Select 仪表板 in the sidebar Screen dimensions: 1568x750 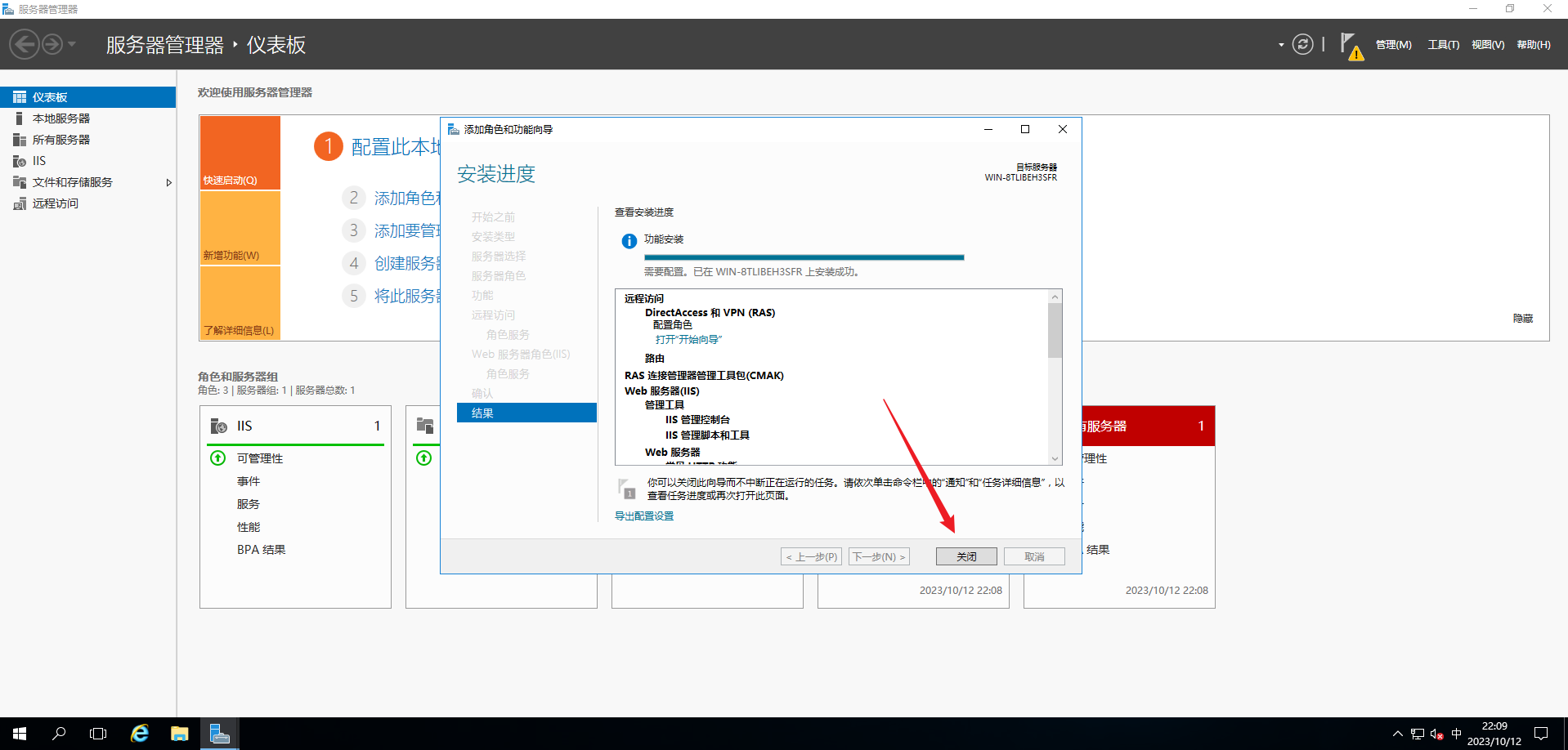tap(87, 97)
